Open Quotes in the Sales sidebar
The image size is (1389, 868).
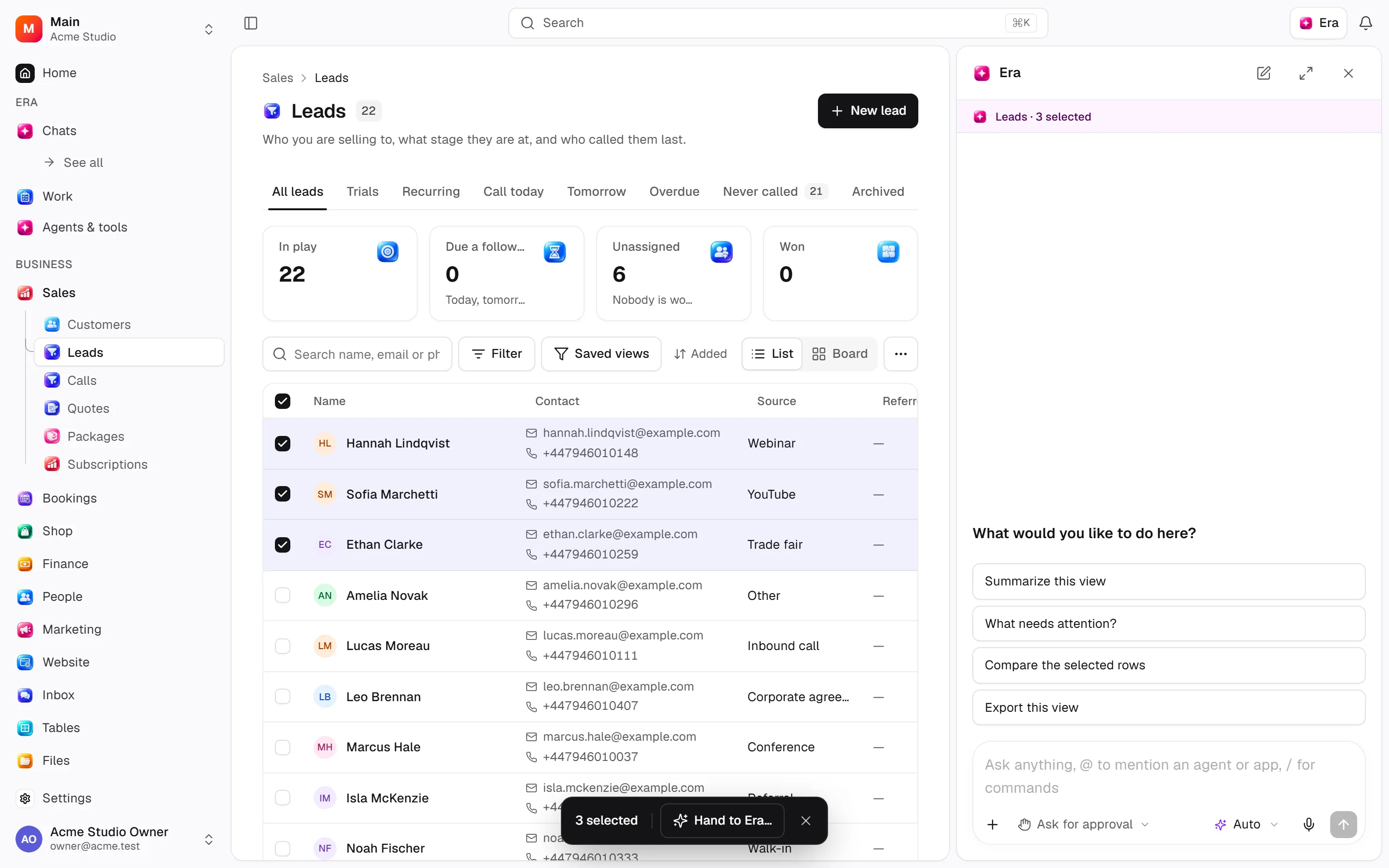(129, 408)
